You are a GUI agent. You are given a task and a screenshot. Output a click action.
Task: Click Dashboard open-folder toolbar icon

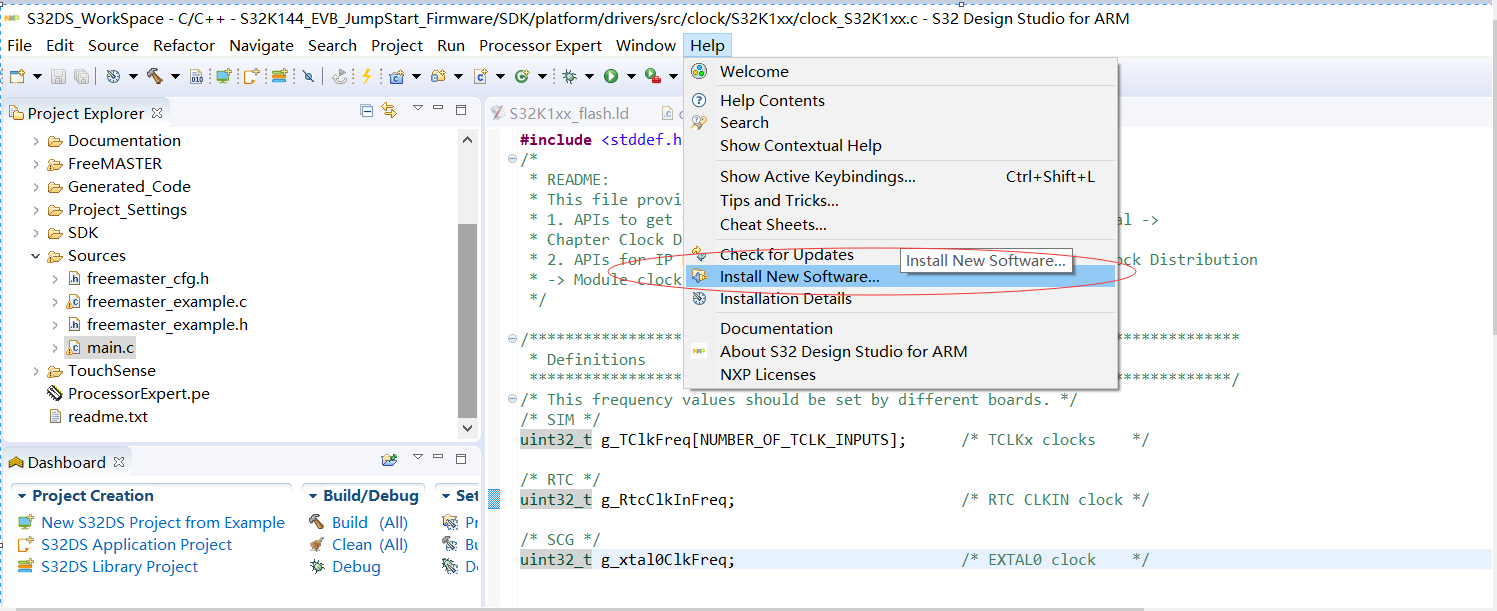(x=390, y=460)
